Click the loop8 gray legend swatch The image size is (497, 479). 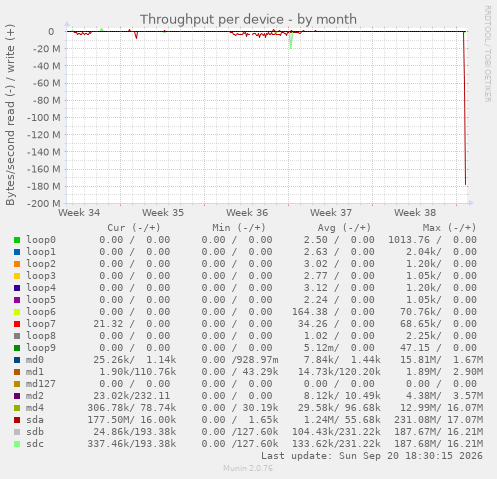(x=17, y=336)
